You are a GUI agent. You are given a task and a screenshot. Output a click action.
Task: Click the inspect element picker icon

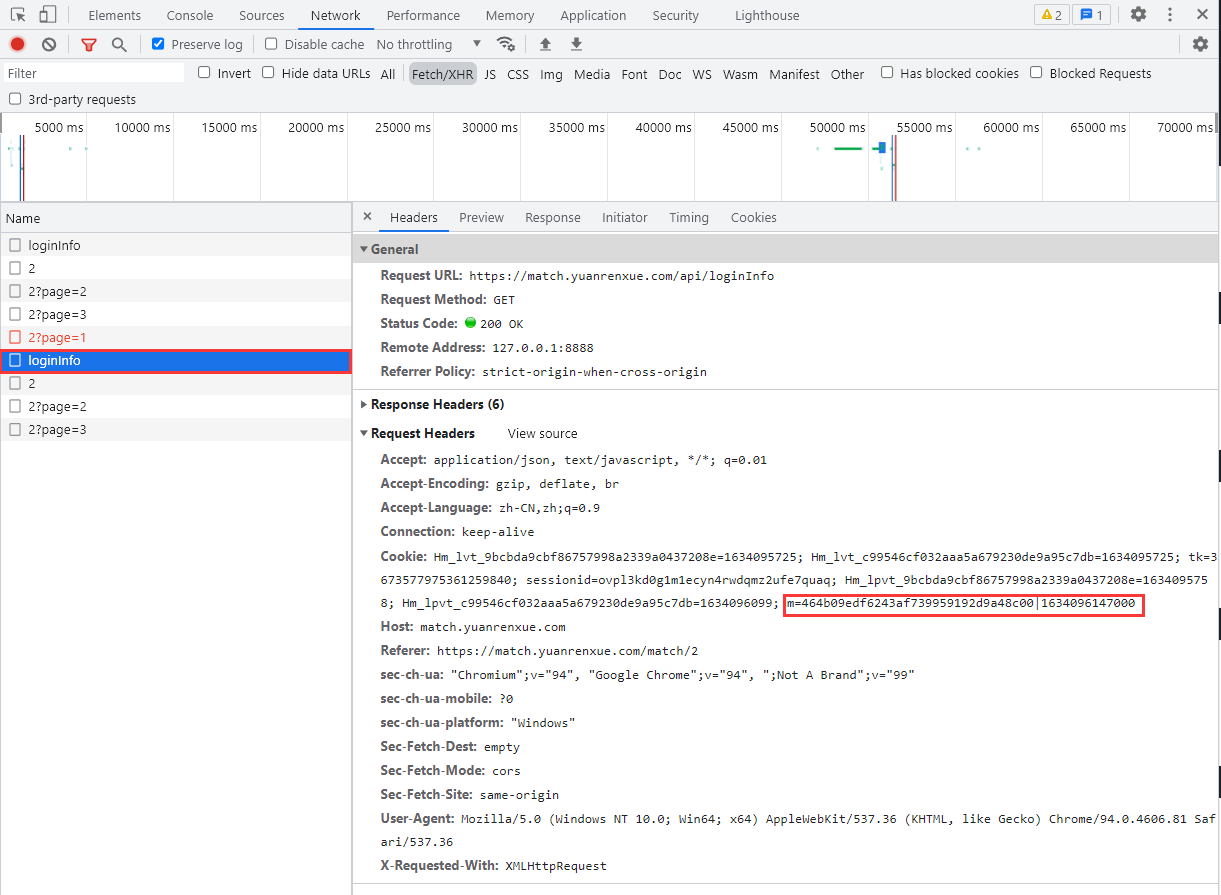[18, 15]
